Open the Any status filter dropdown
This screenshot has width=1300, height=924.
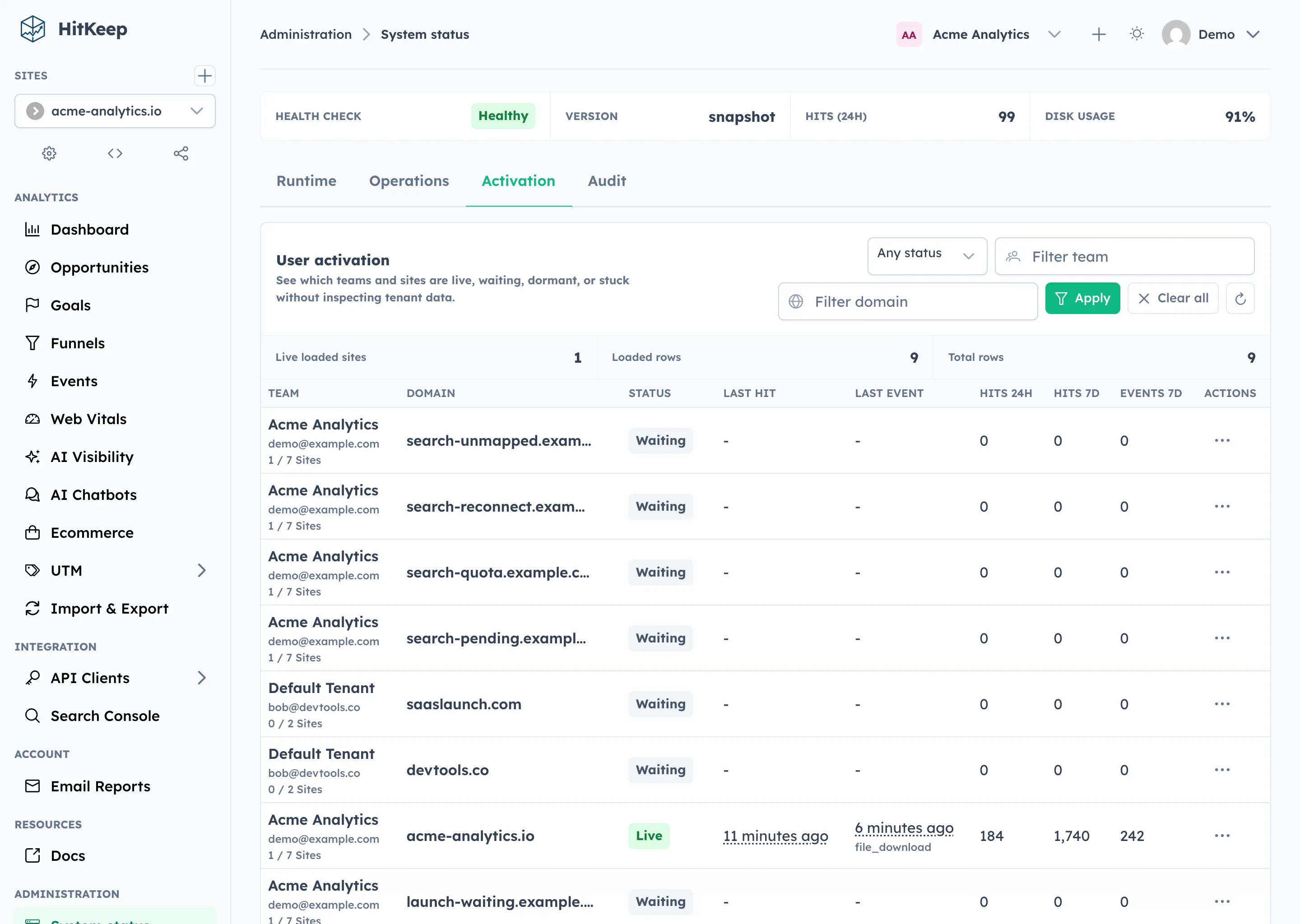tap(927, 257)
